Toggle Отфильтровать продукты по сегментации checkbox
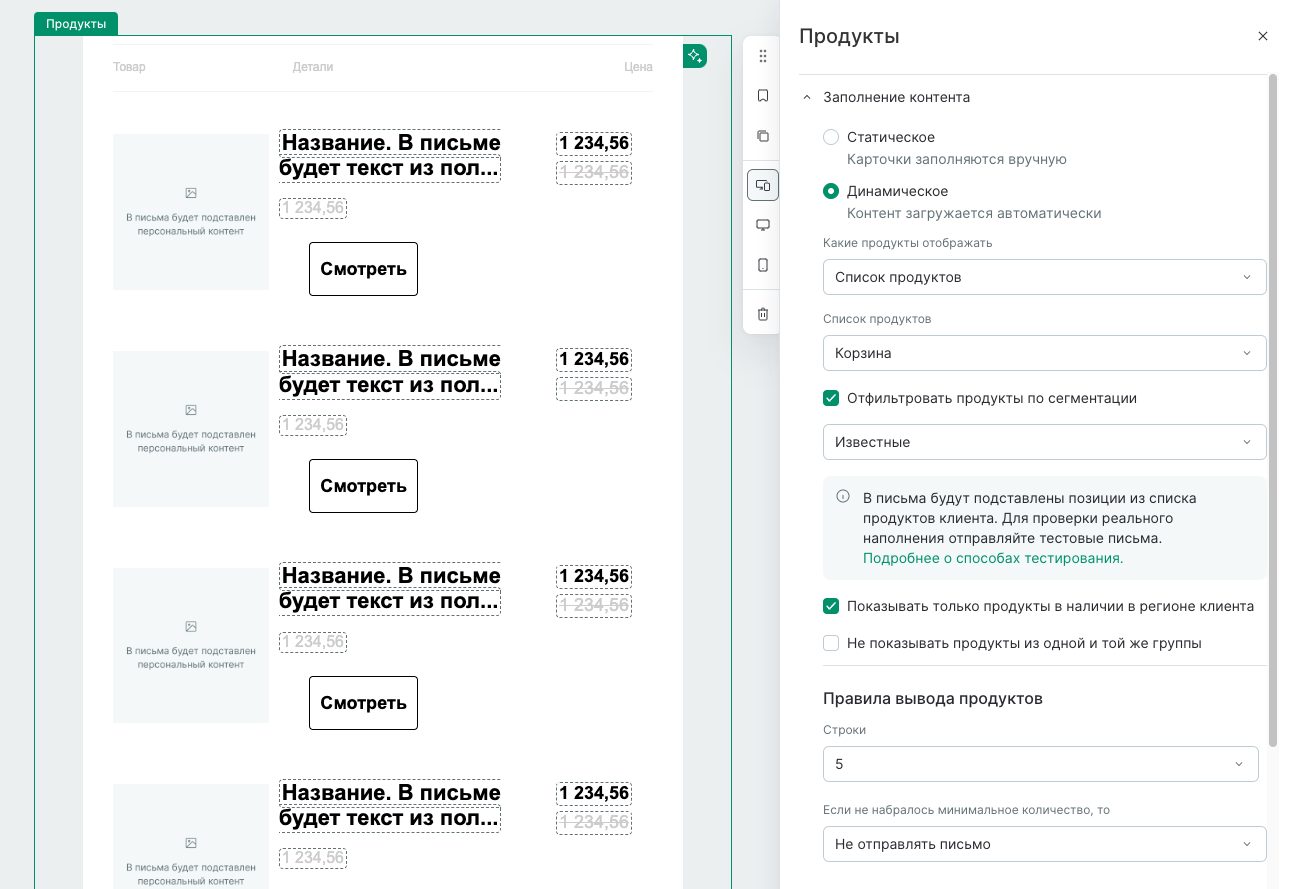The height and width of the screenshot is (889, 1297). 831,398
